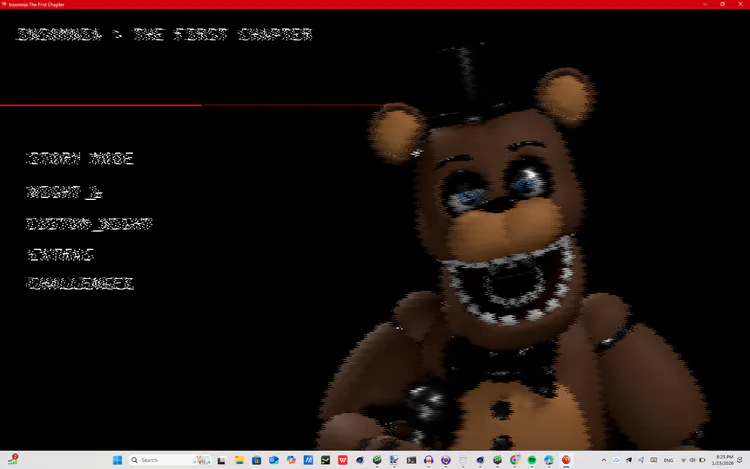The width and height of the screenshot is (750, 469).
Task: Open the blue cloud tray icon
Action: tap(616, 460)
